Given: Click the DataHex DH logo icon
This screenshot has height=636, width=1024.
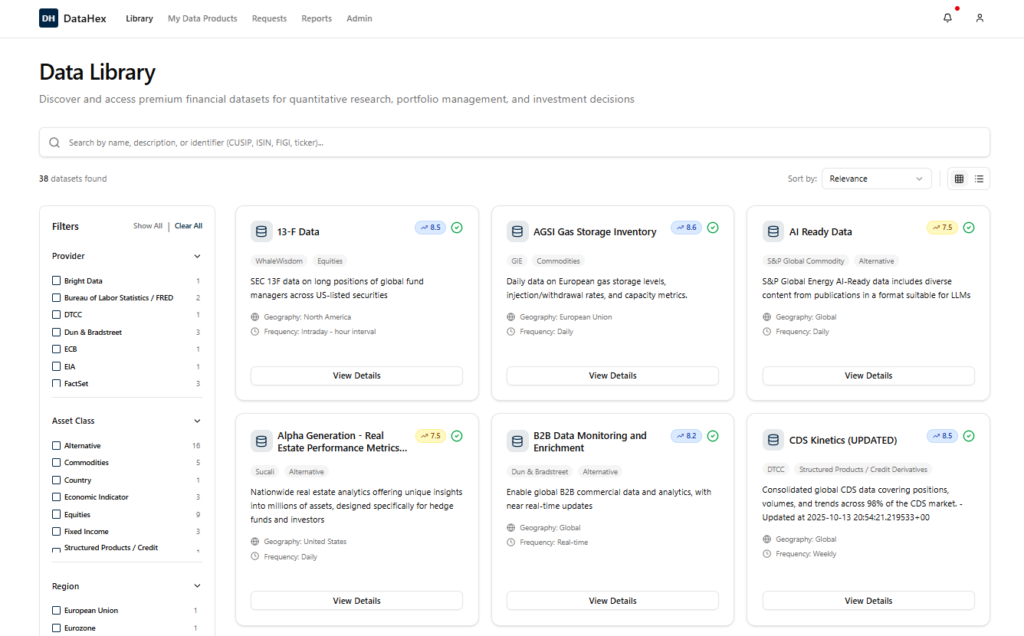Looking at the screenshot, I should point(48,18).
